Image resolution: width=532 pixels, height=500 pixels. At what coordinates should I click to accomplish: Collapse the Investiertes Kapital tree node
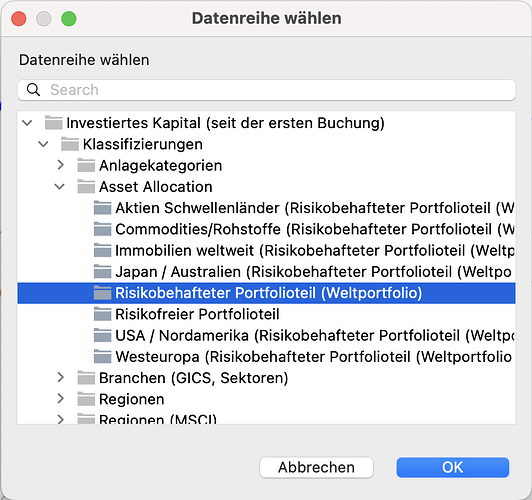[x=27, y=123]
